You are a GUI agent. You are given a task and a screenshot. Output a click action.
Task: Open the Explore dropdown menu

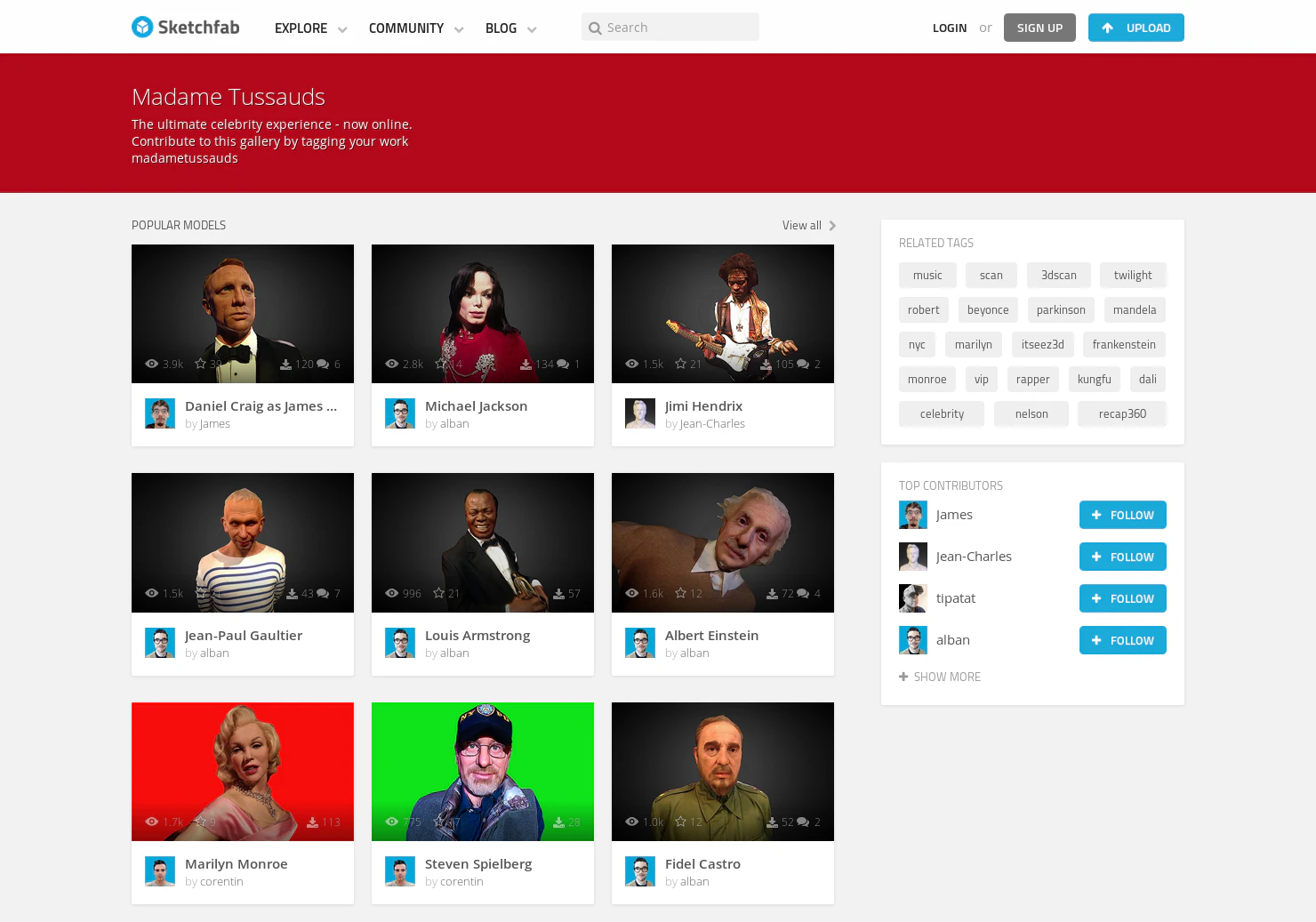coord(310,28)
